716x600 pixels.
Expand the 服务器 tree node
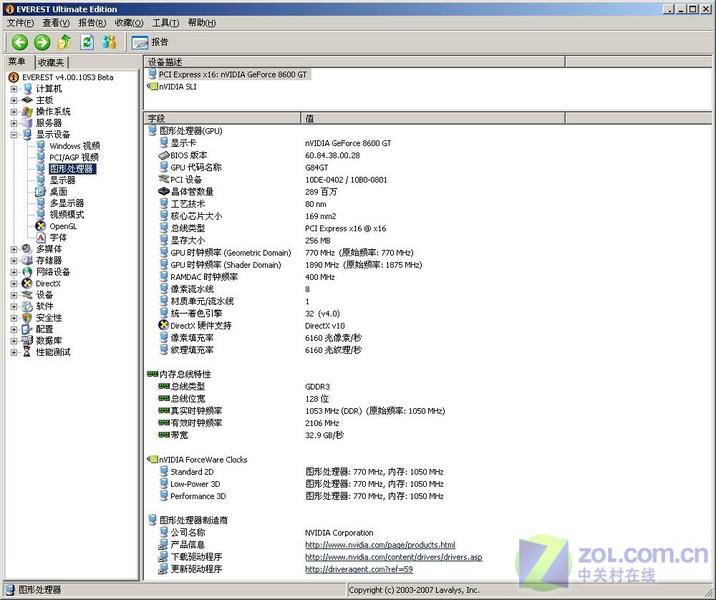(14, 123)
